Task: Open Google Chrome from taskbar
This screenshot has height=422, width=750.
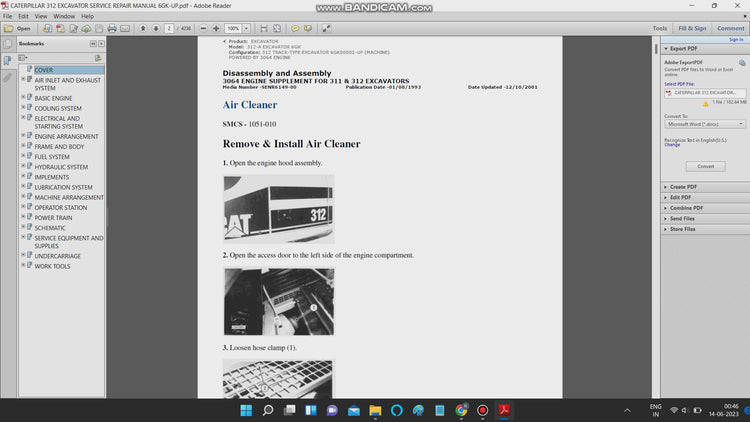Action: (461, 410)
